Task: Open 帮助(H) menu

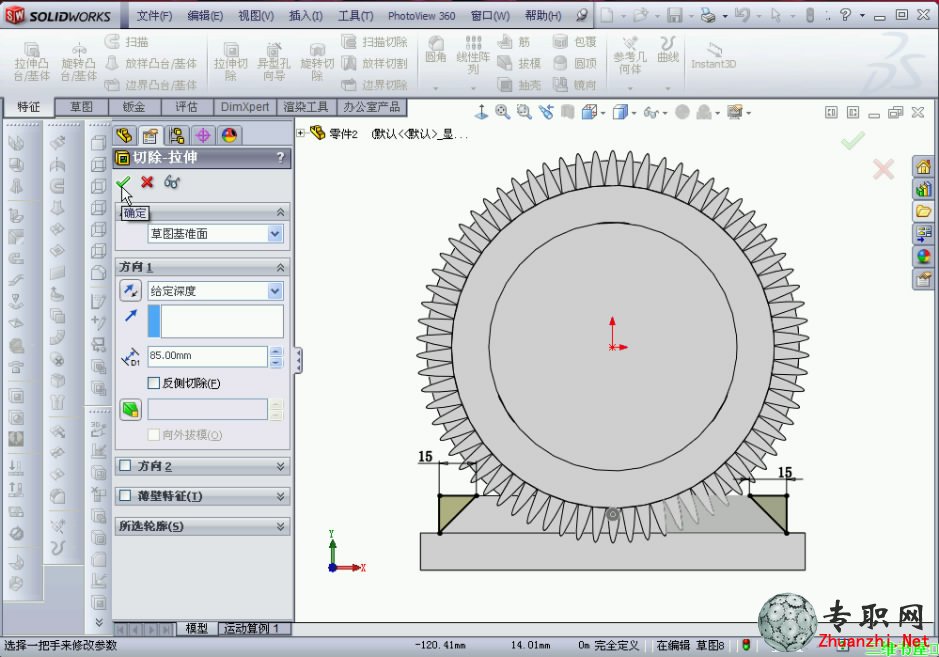Action: tap(543, 16)
